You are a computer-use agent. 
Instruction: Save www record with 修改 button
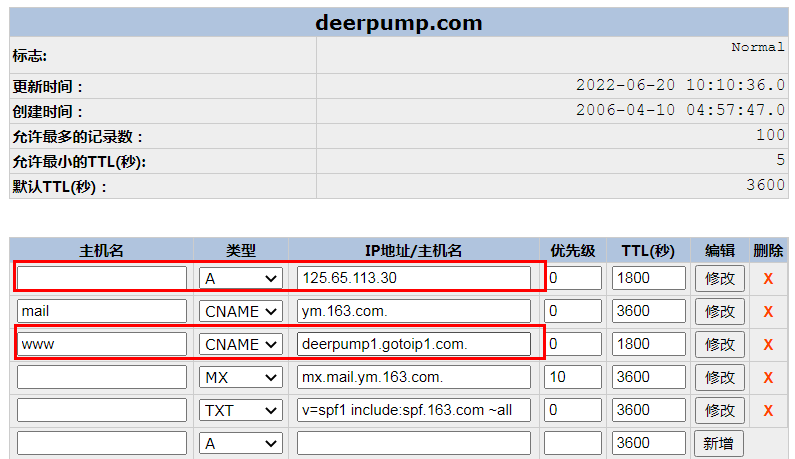click(719, 345)
